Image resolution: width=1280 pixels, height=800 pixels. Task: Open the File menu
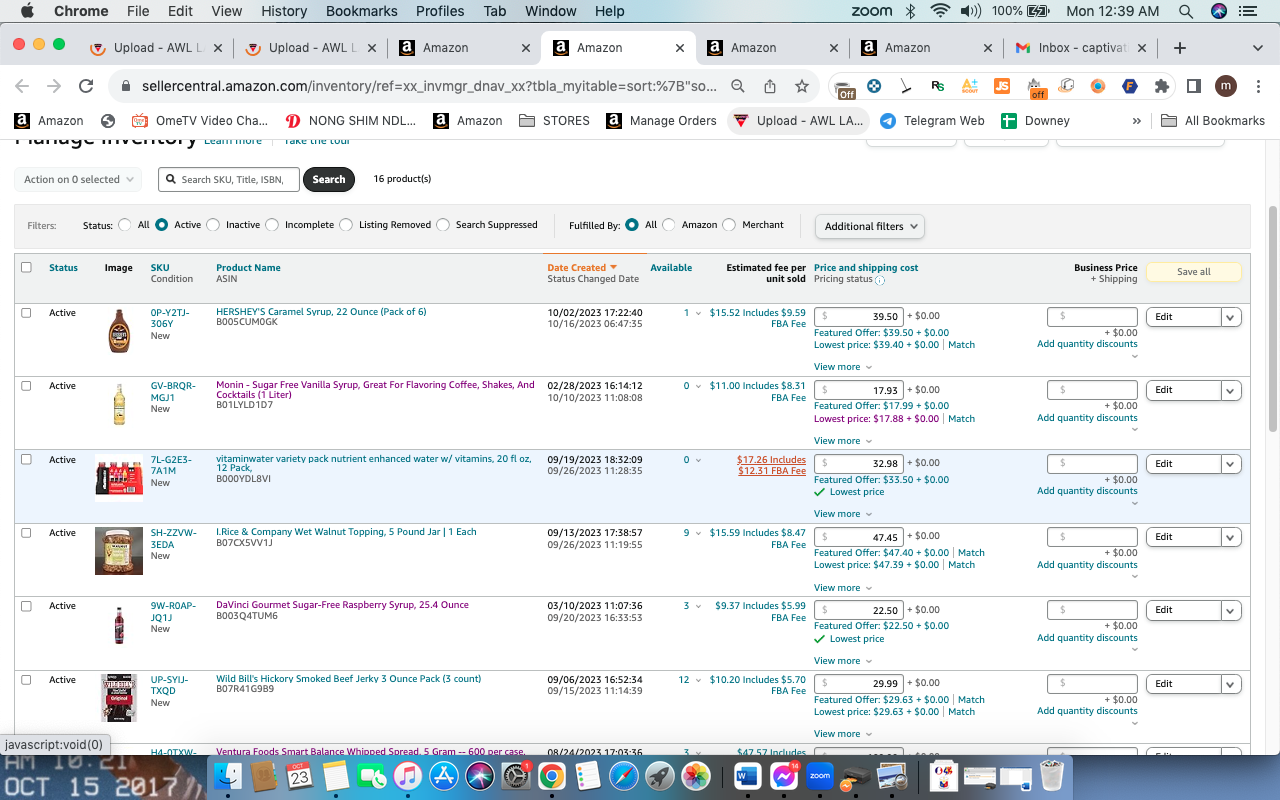(x=138, y=11)
